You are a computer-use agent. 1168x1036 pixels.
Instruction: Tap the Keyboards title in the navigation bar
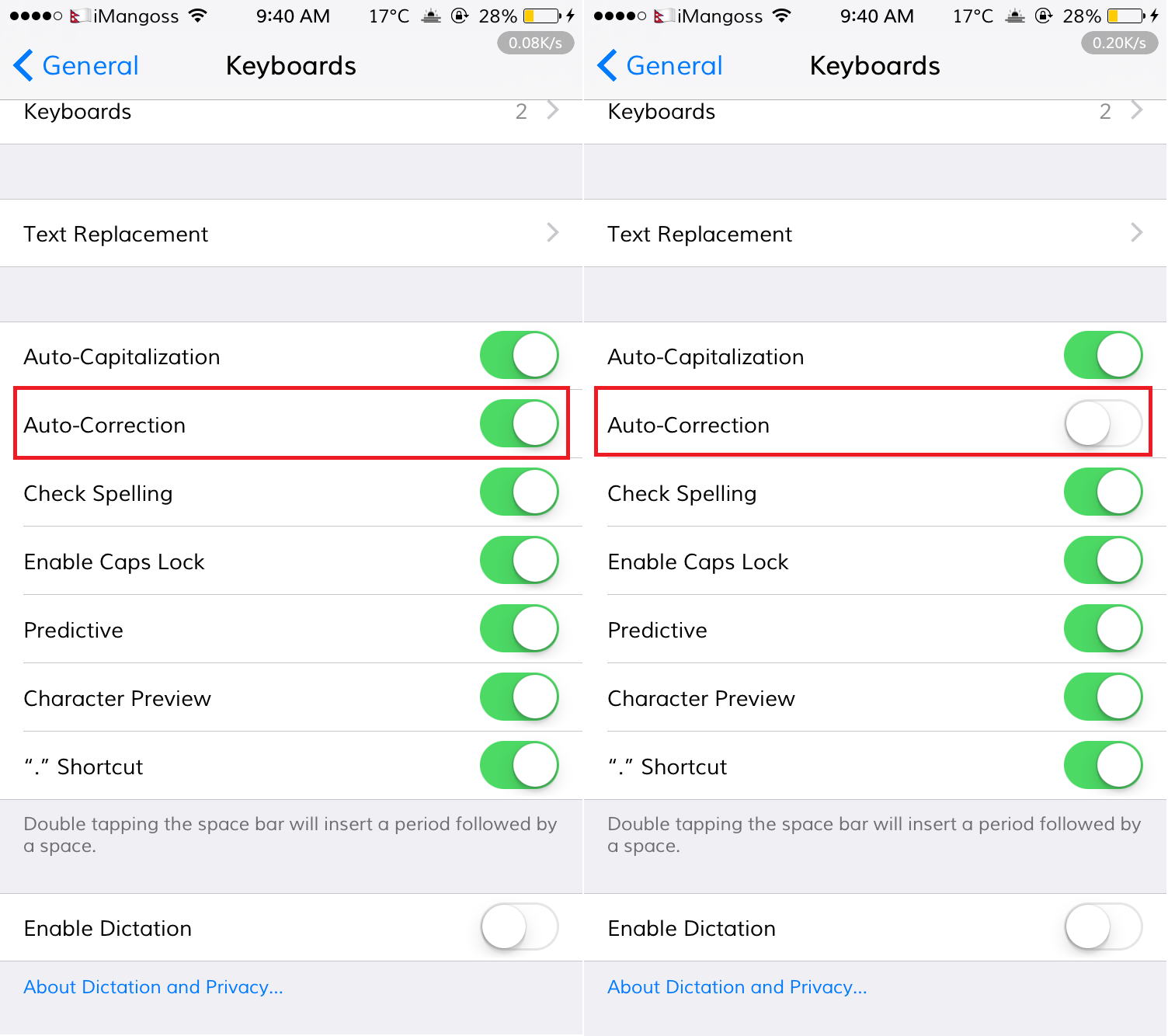[290, 65]
